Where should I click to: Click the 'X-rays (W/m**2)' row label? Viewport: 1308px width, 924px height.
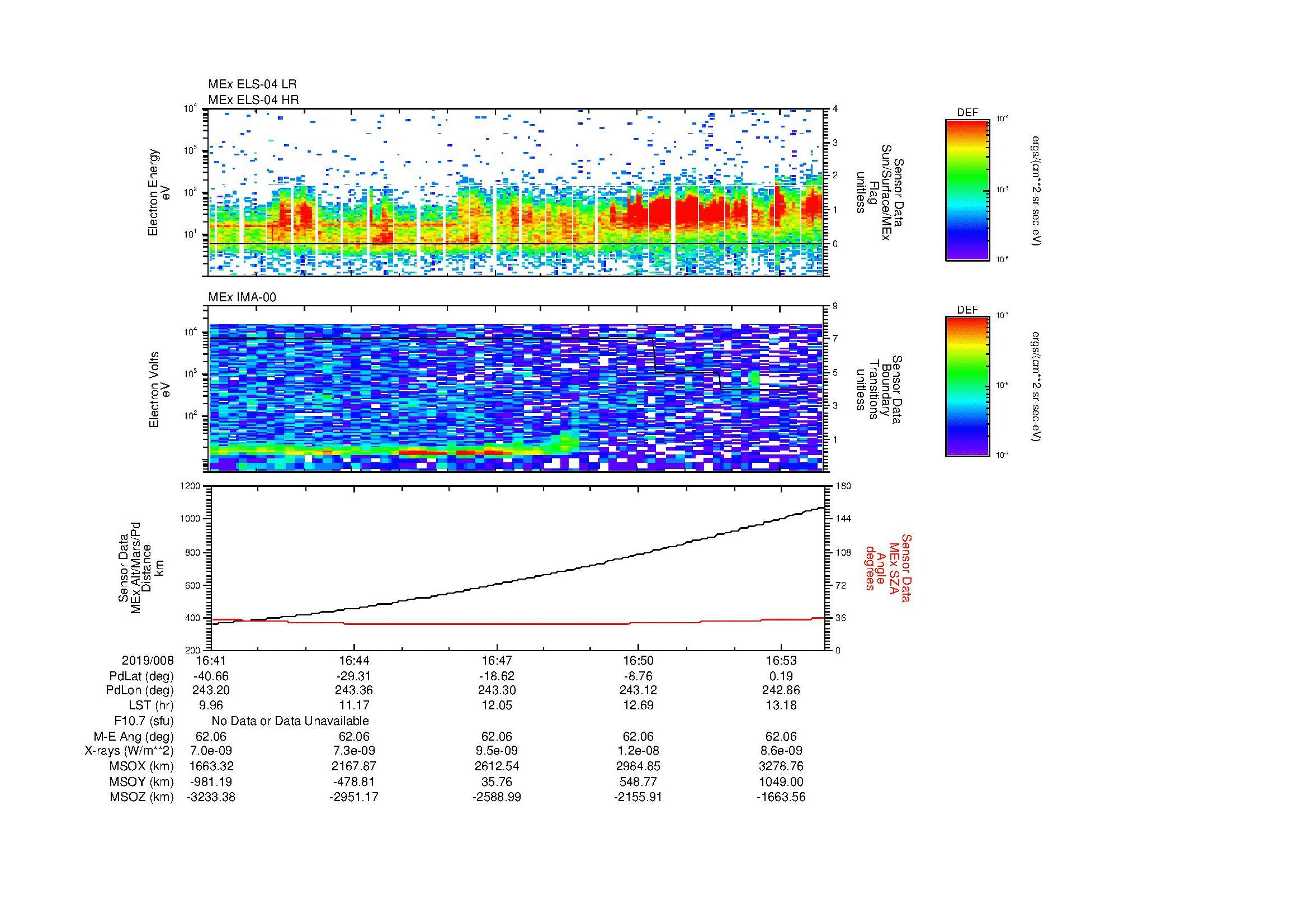click(x=129, y=751)
